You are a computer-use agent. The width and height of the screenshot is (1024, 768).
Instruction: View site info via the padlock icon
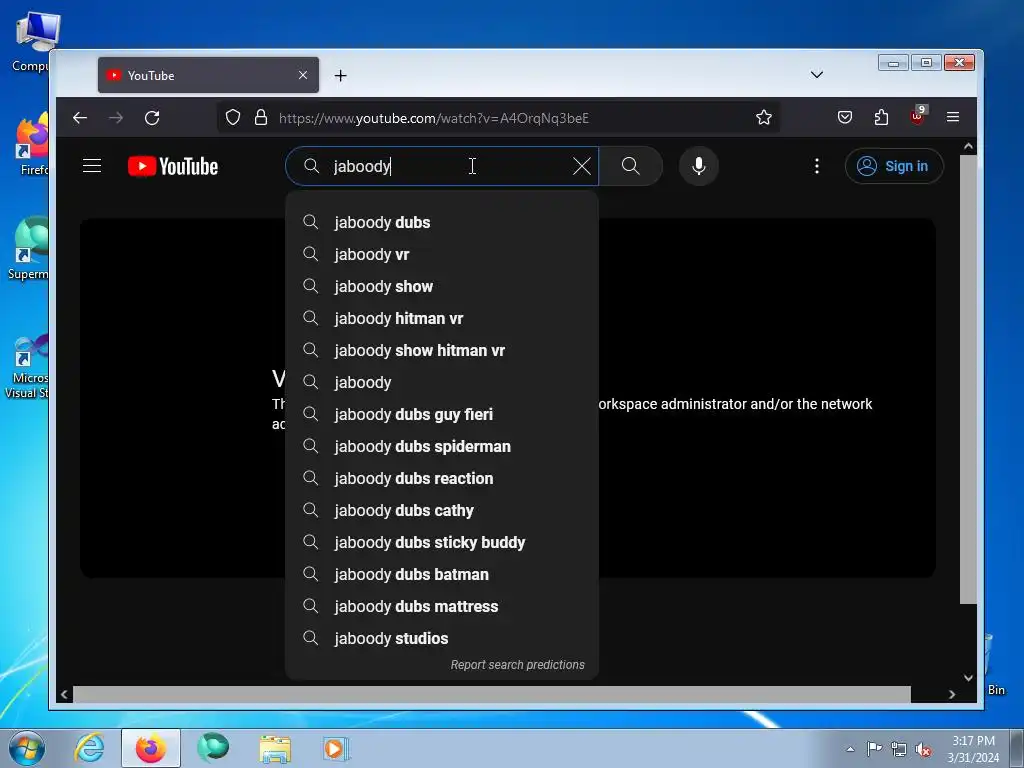tap(261, 118)
